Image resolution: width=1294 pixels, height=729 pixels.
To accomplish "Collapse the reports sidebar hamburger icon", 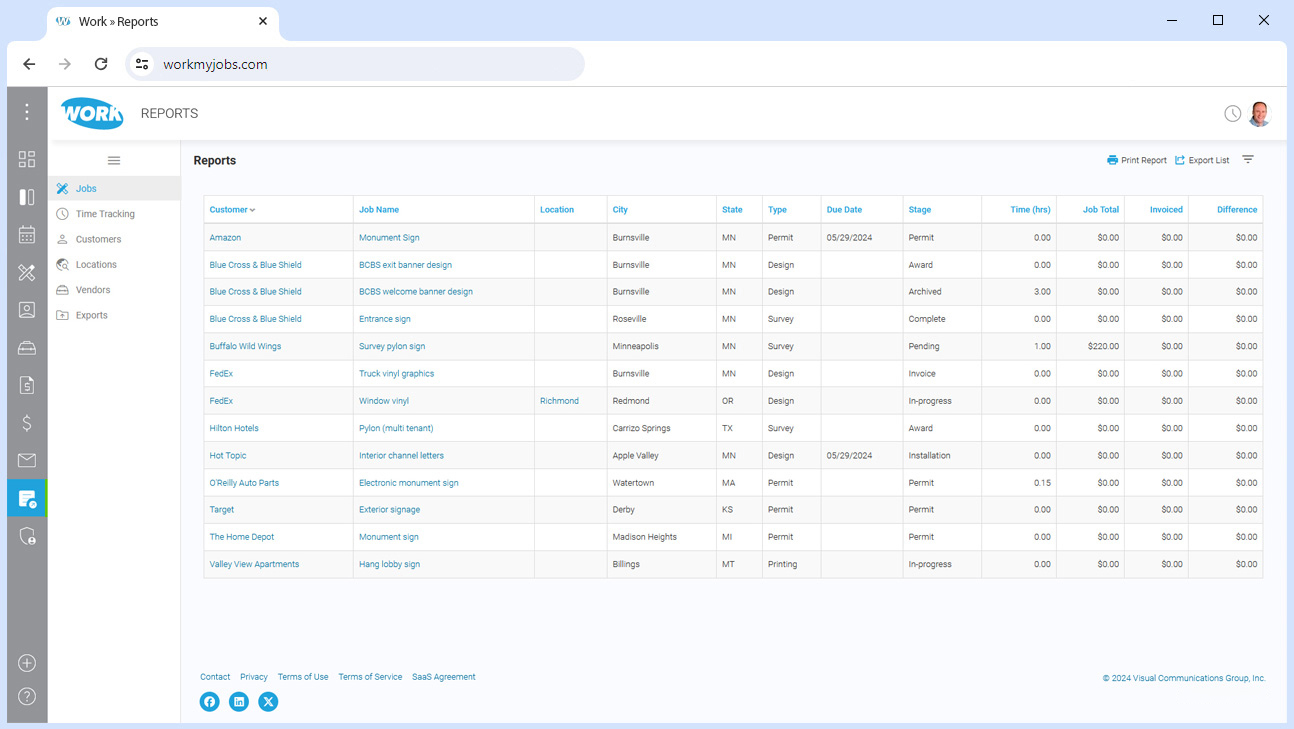I will pos(114,160).
